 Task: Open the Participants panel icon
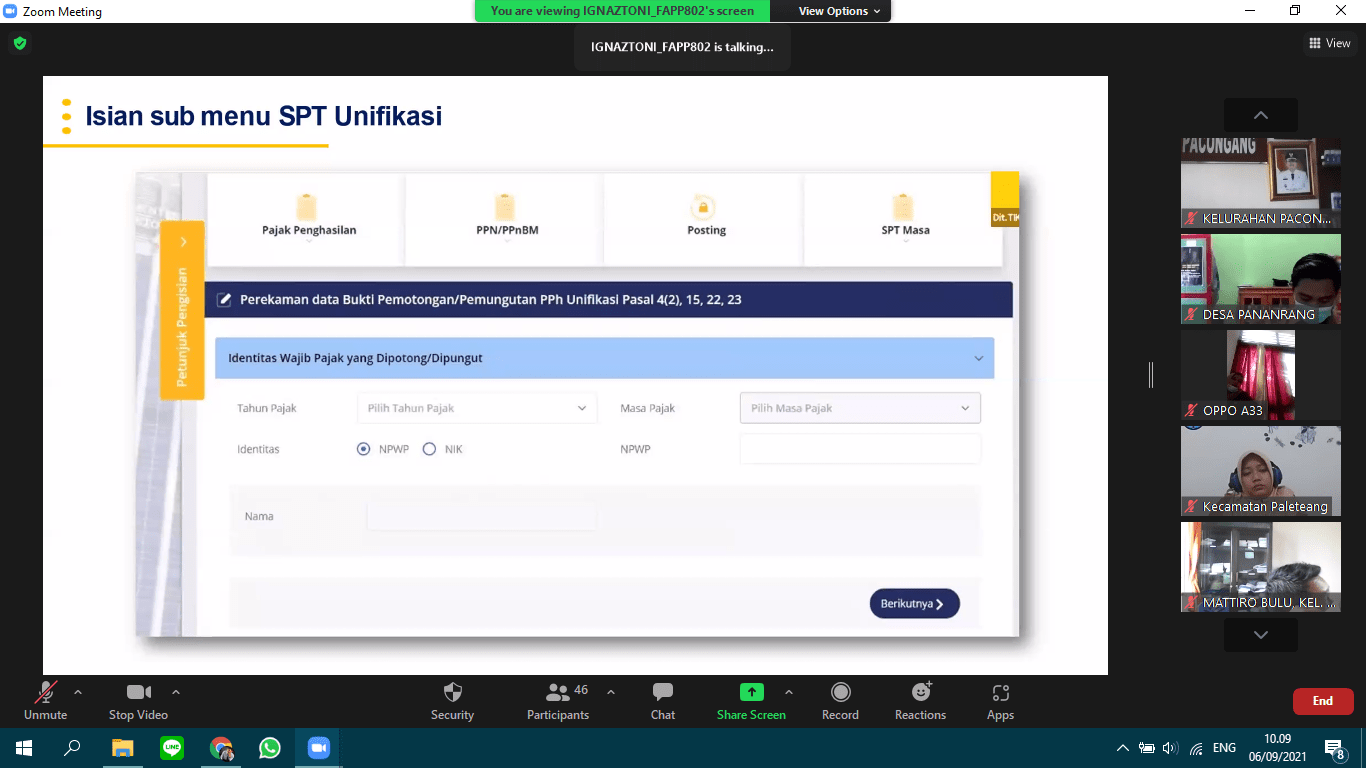click(x=558, y=692)
